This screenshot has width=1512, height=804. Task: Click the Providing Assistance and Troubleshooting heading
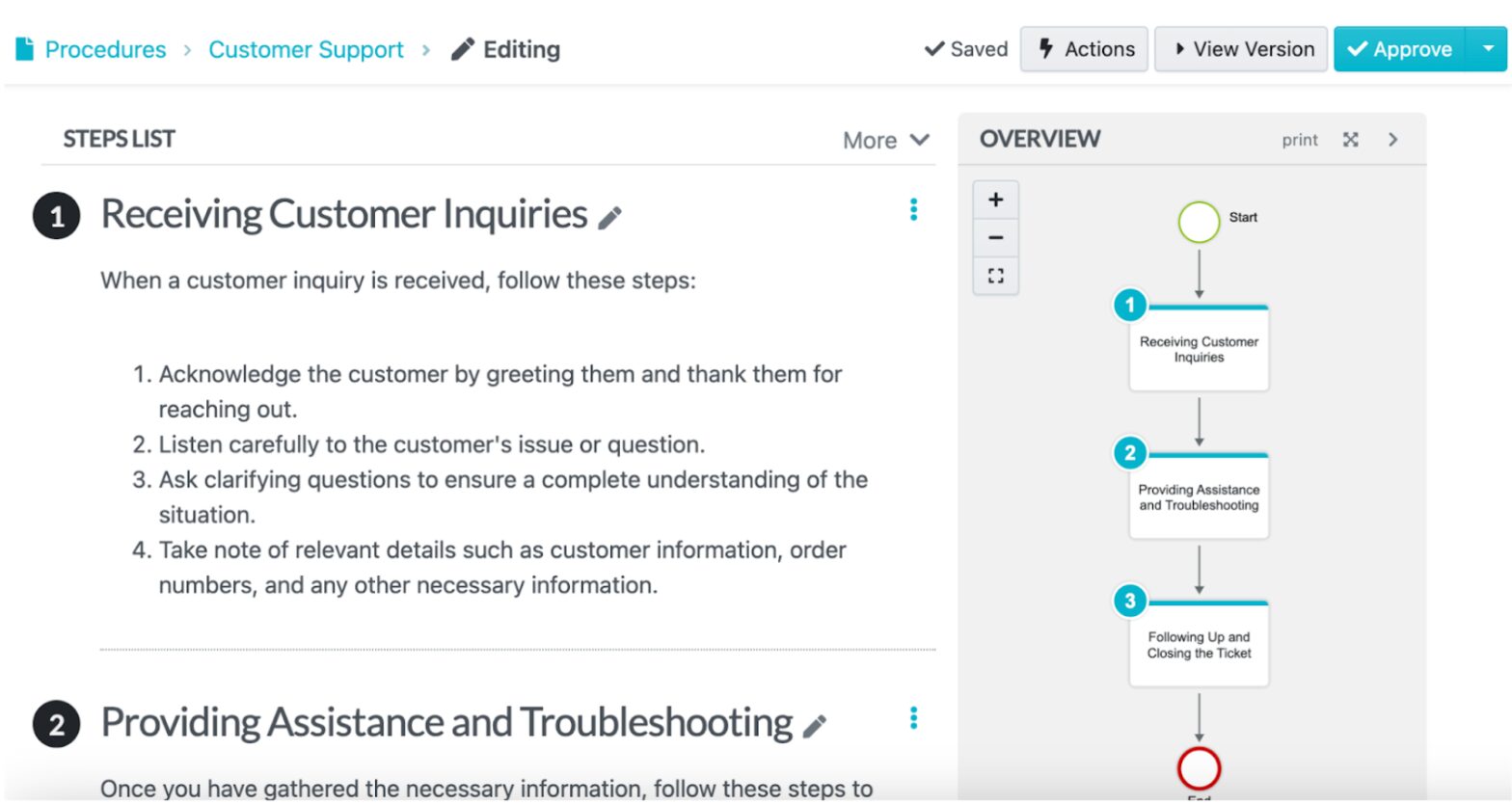point(447,722)
